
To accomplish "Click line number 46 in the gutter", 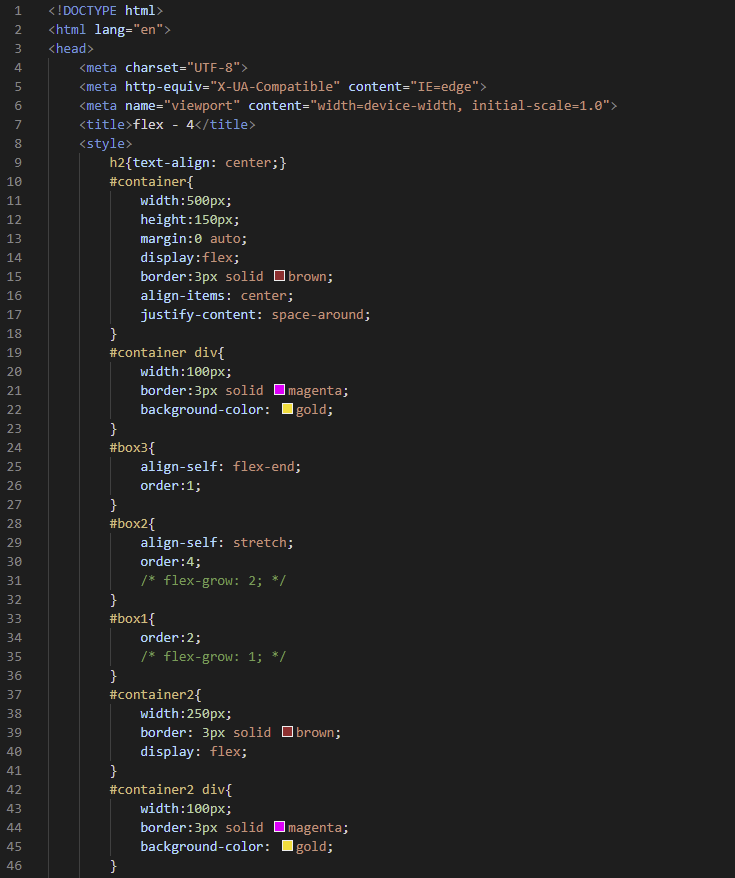I will [x=15, y=866].
